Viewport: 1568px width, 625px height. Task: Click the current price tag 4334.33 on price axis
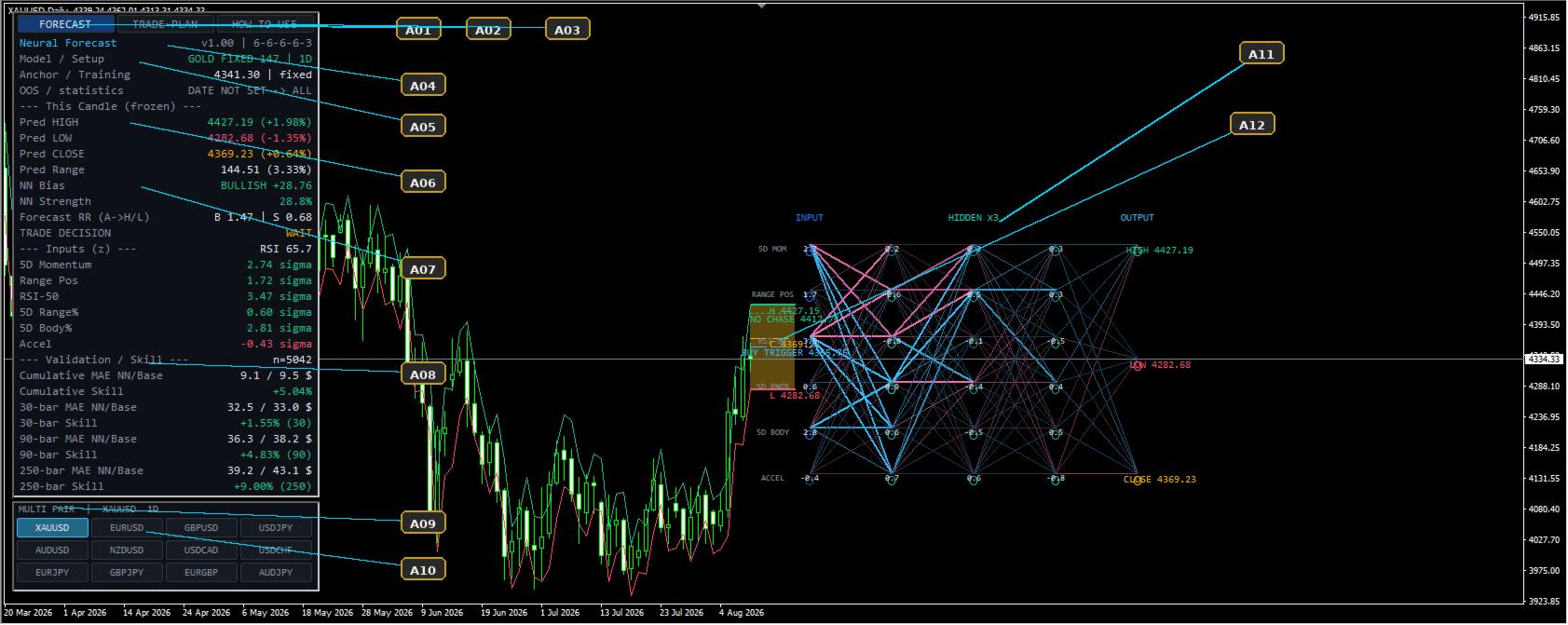click(x=1544, y=360)
